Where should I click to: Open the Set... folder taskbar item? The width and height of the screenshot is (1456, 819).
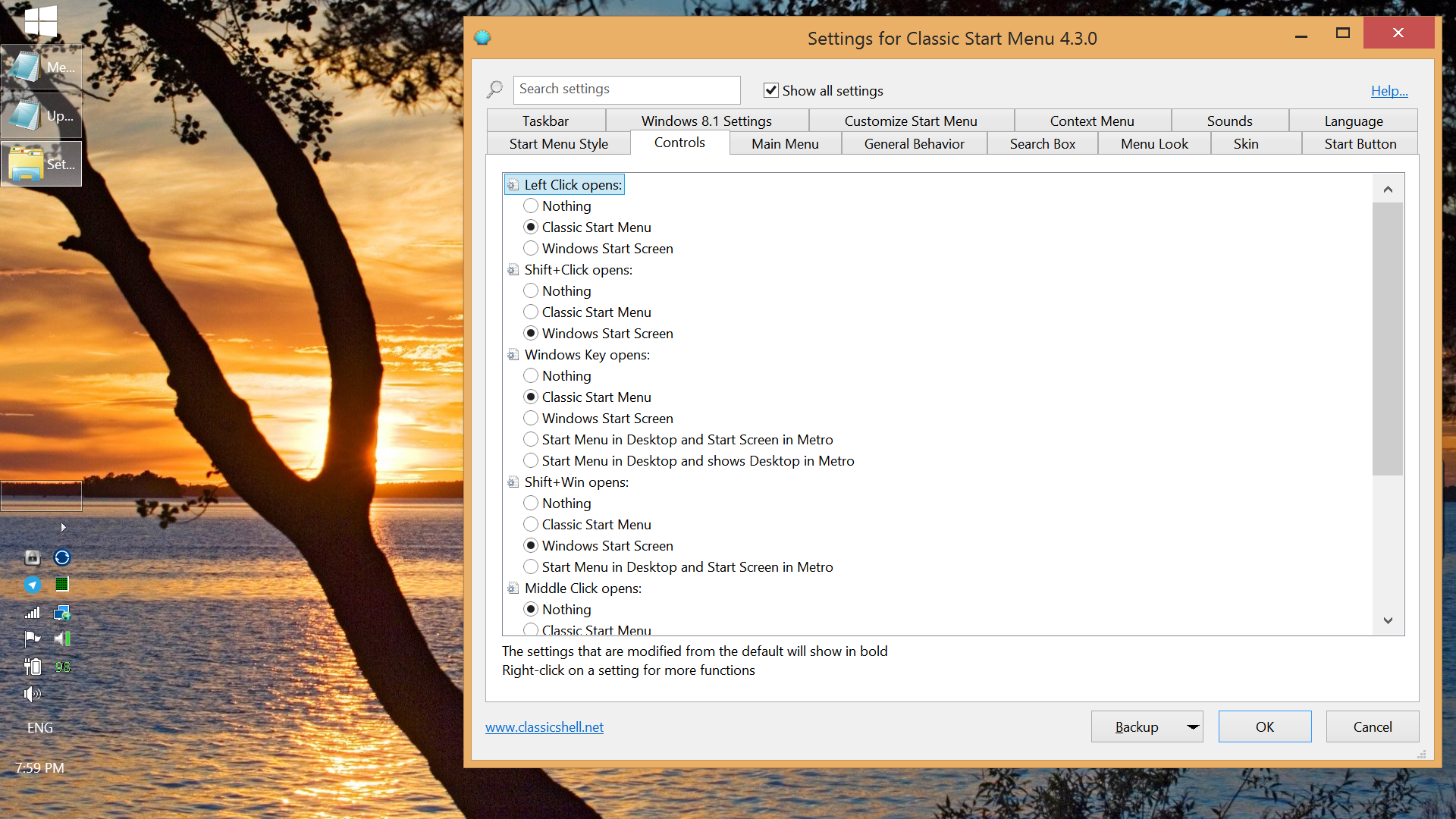[x=41, y=164]
